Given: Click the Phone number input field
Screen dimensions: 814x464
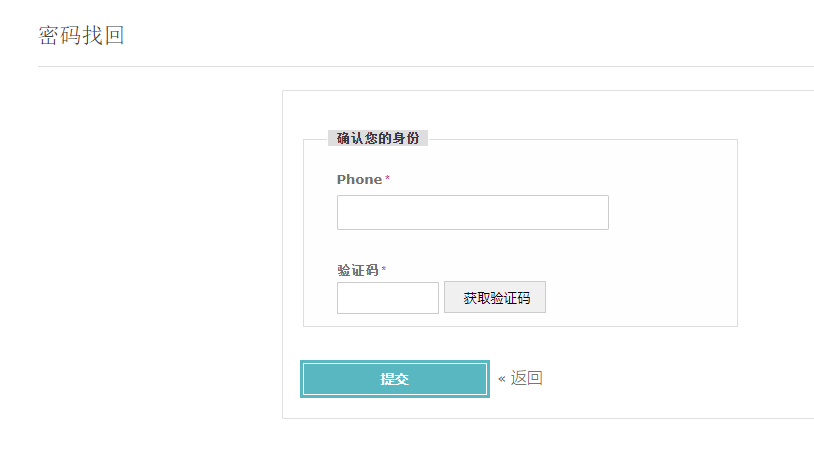Looking at the screenshot, I should pos(472,212).
